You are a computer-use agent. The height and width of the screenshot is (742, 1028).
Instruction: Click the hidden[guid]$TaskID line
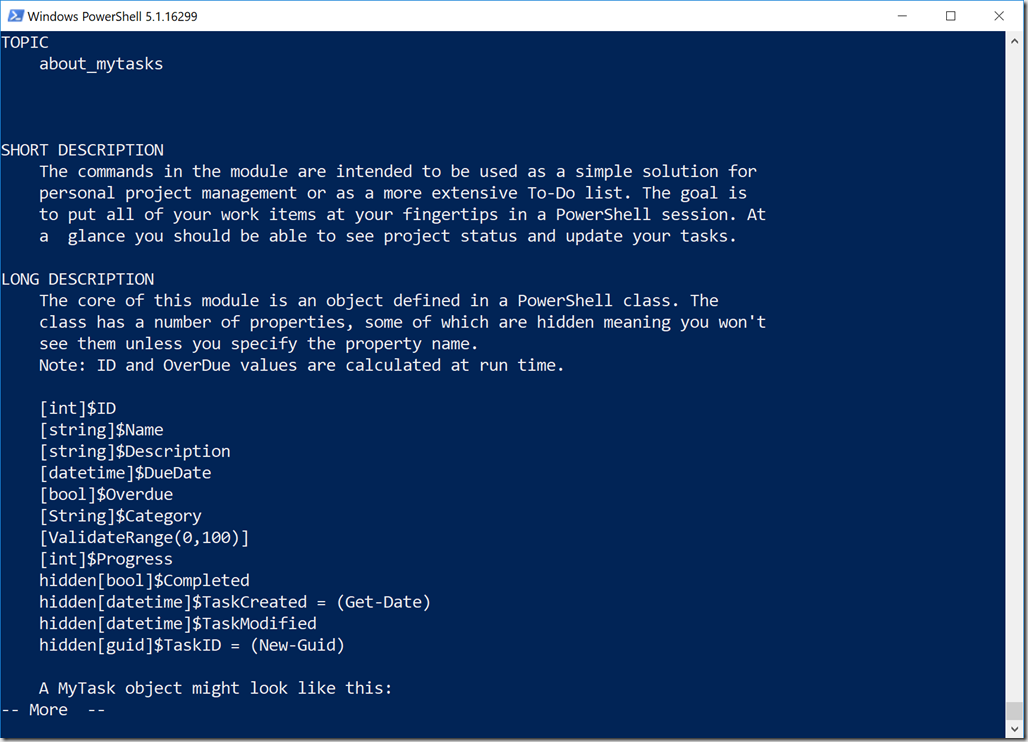191,645
